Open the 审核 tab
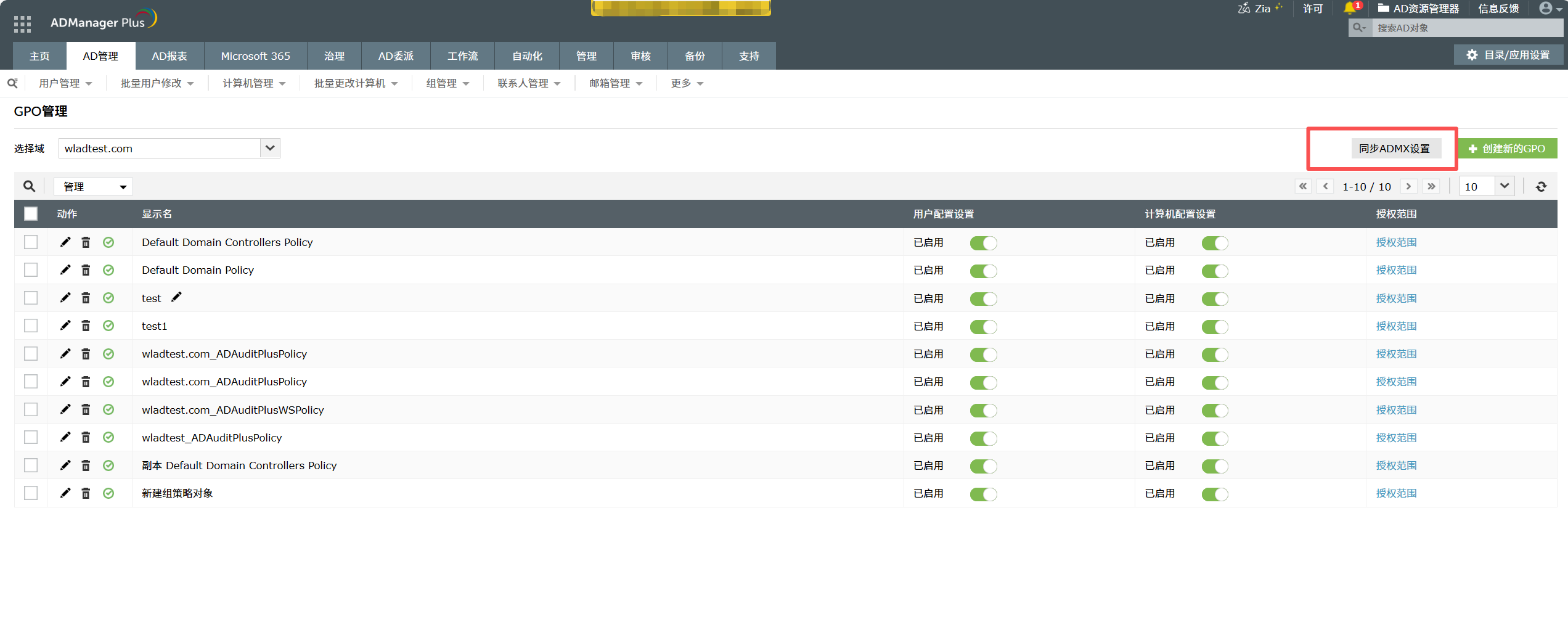The height and width of the screenshot is (640, 1568). point(640,56)
